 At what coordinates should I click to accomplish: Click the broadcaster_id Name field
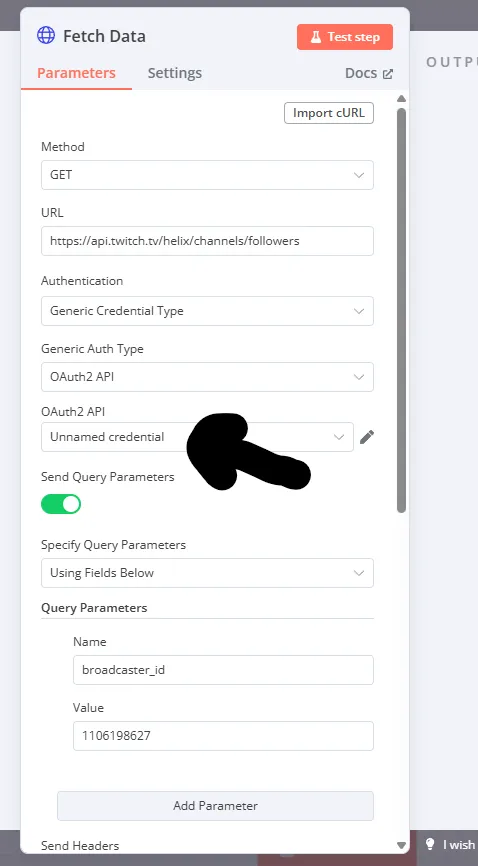point(223,670)
